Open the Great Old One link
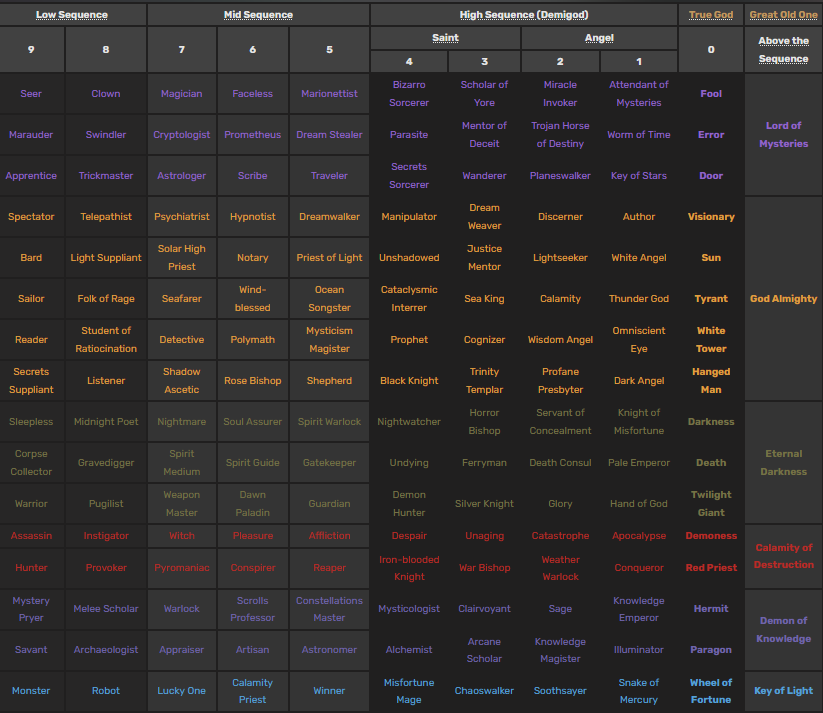 (783, 15)
